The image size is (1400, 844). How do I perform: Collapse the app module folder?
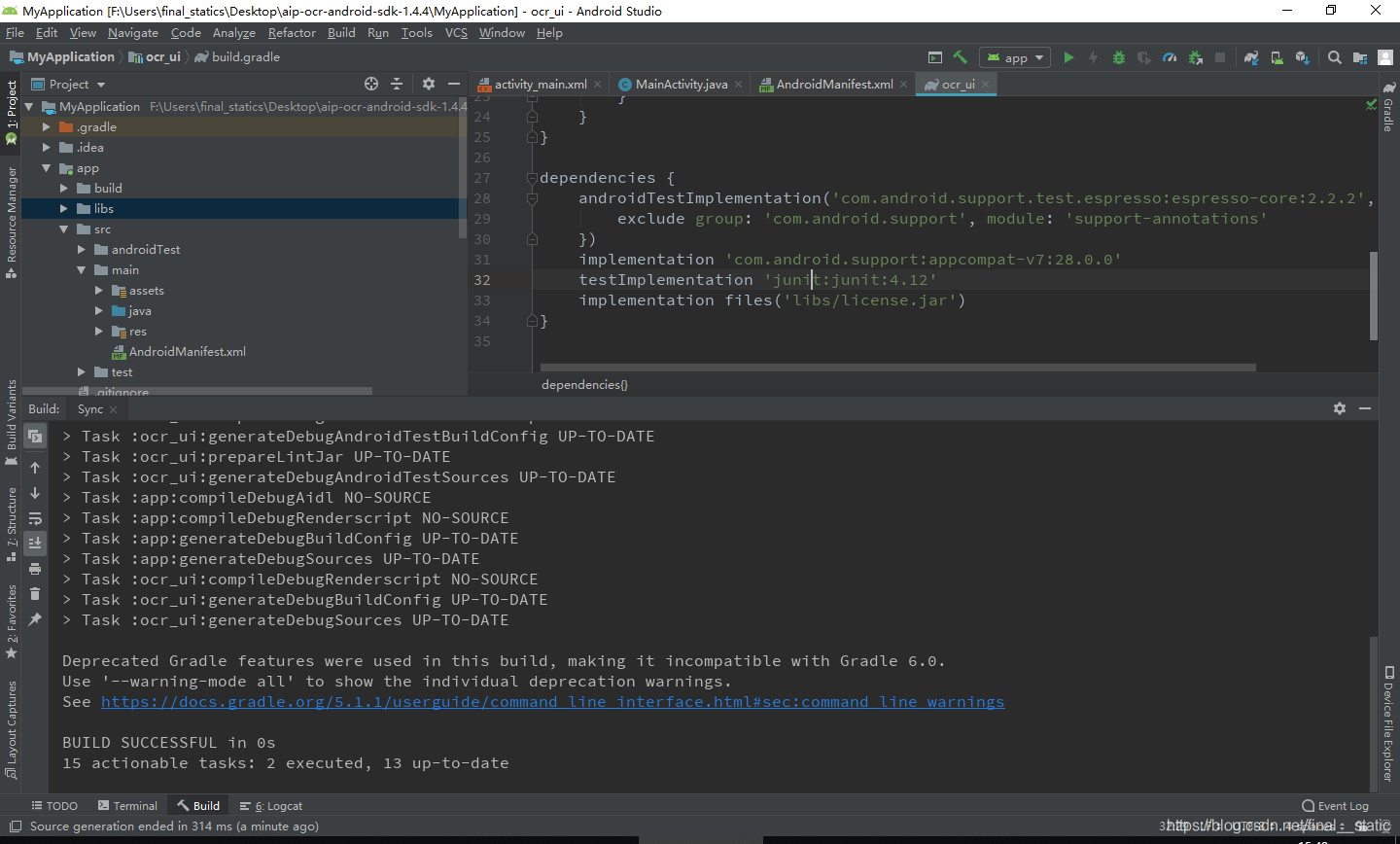[46, 167]
